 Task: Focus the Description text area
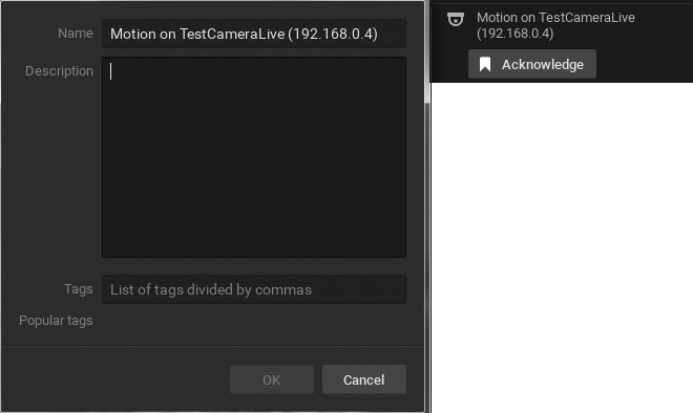point(254,157)
